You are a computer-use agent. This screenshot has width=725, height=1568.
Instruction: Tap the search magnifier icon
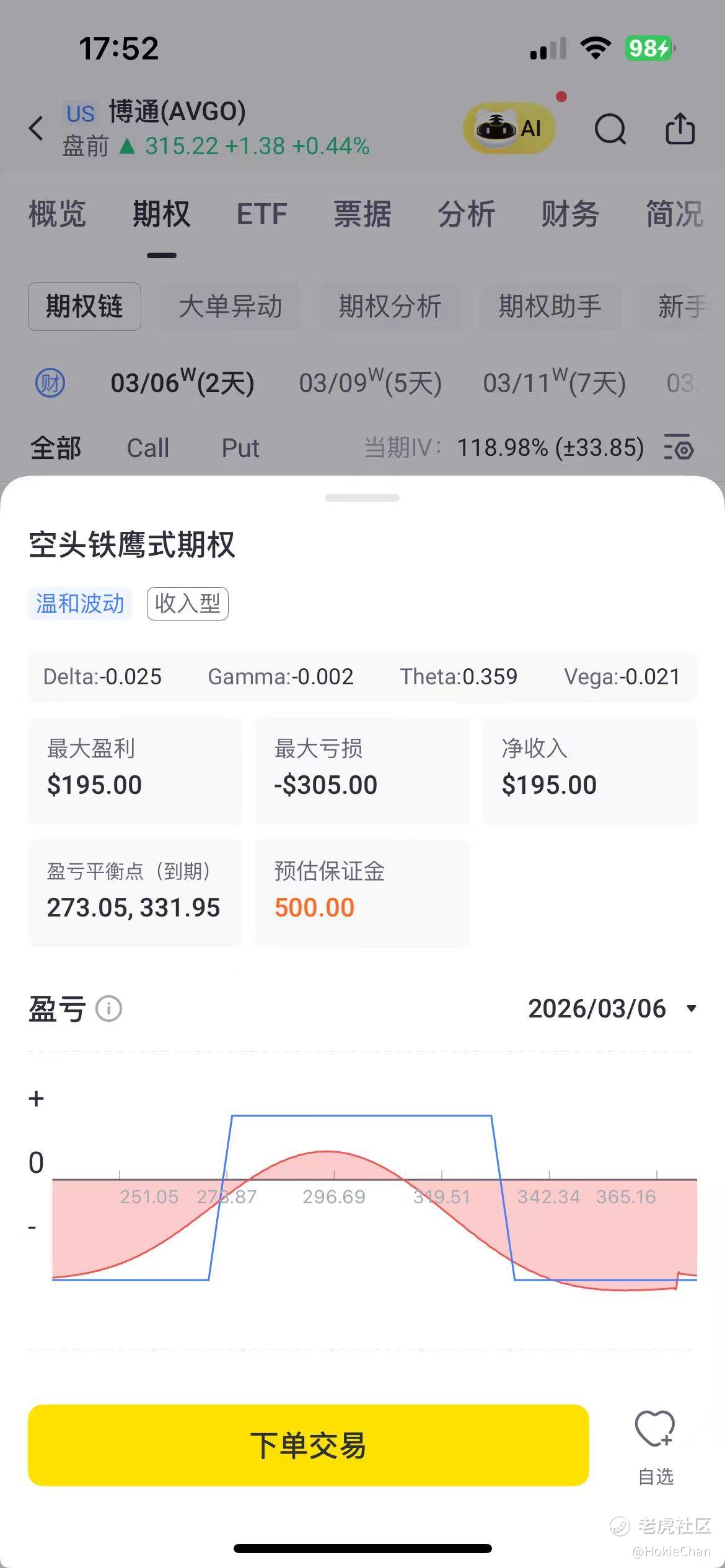610,129
